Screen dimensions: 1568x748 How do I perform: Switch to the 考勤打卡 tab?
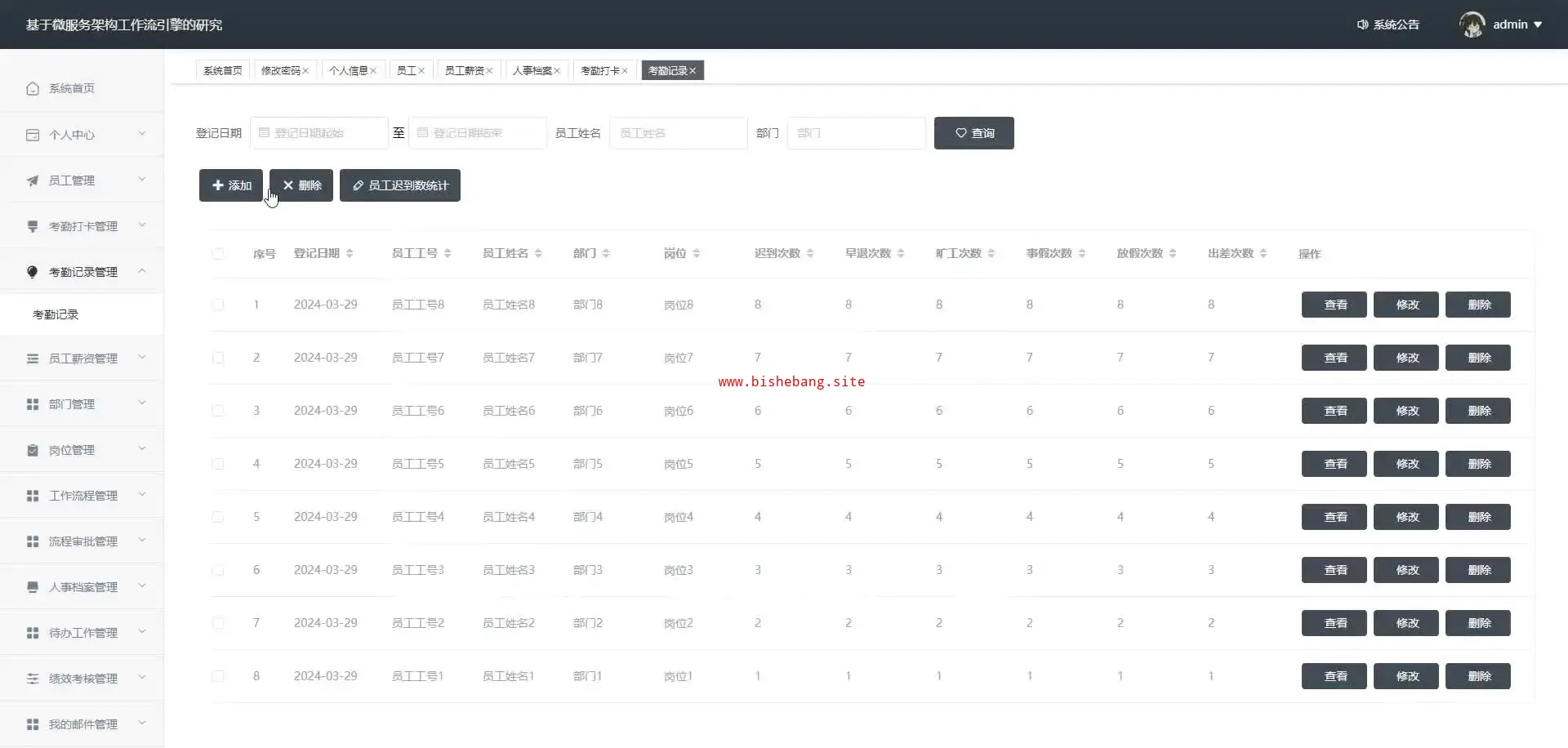click(599, 71)
